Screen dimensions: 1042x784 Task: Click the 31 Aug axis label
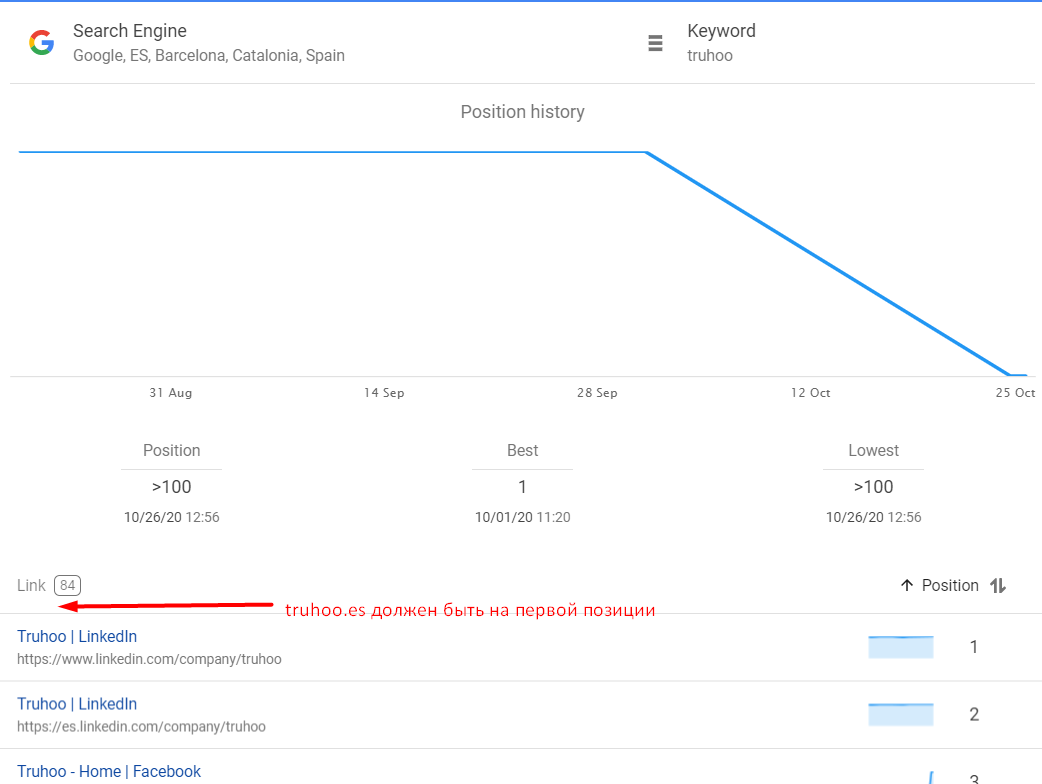171,393
